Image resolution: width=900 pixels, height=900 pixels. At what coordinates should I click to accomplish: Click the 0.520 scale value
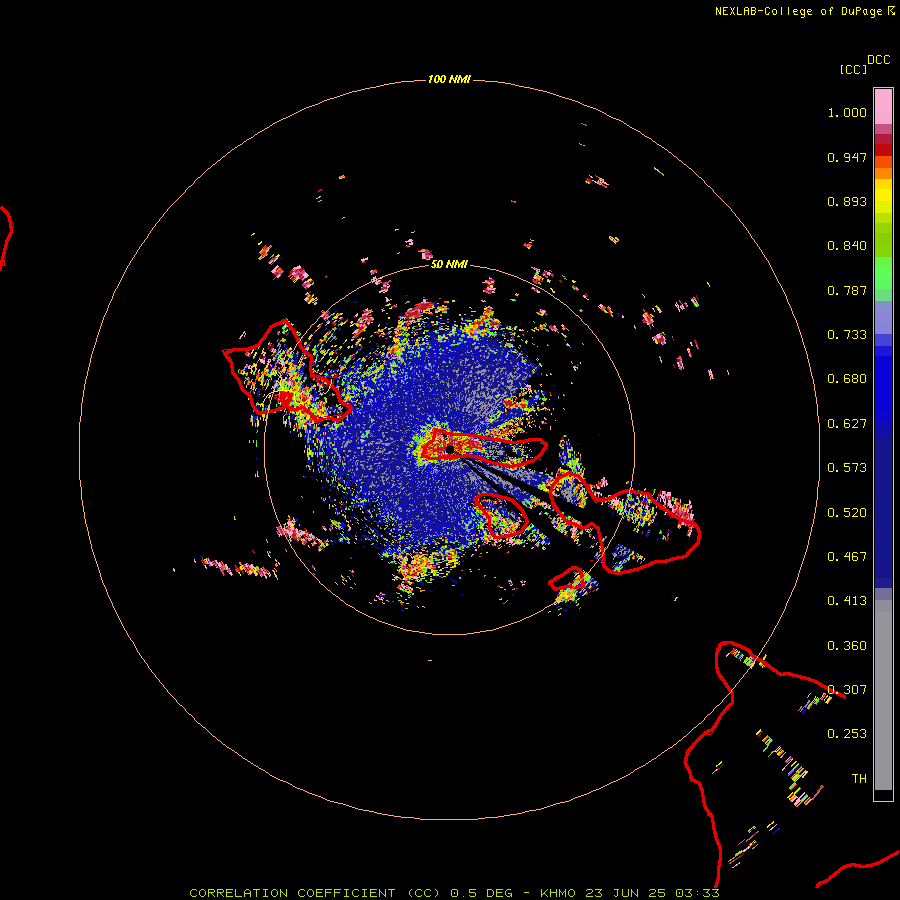(847, 513)
